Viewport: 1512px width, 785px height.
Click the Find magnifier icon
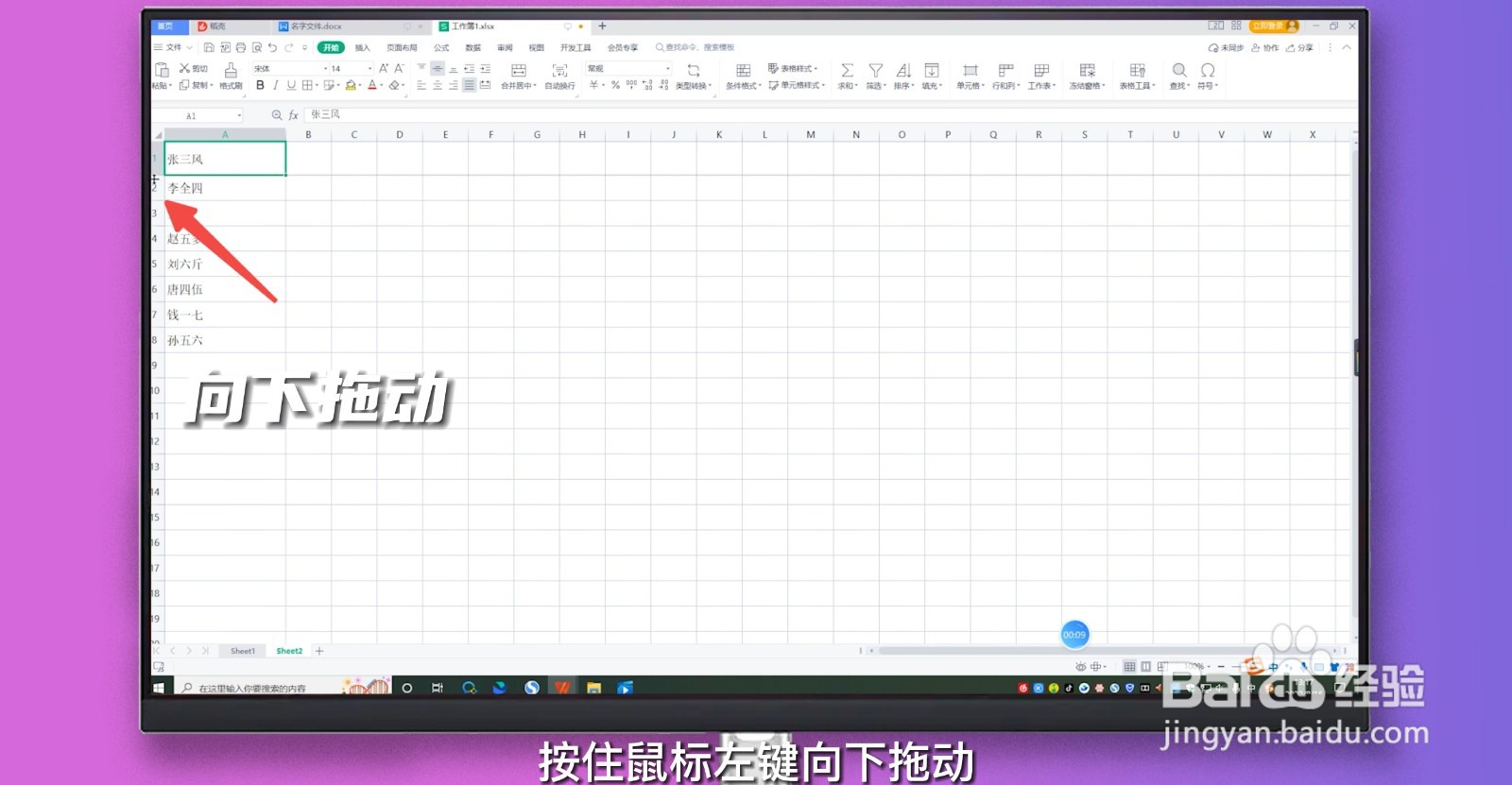tap(1179, 71)
